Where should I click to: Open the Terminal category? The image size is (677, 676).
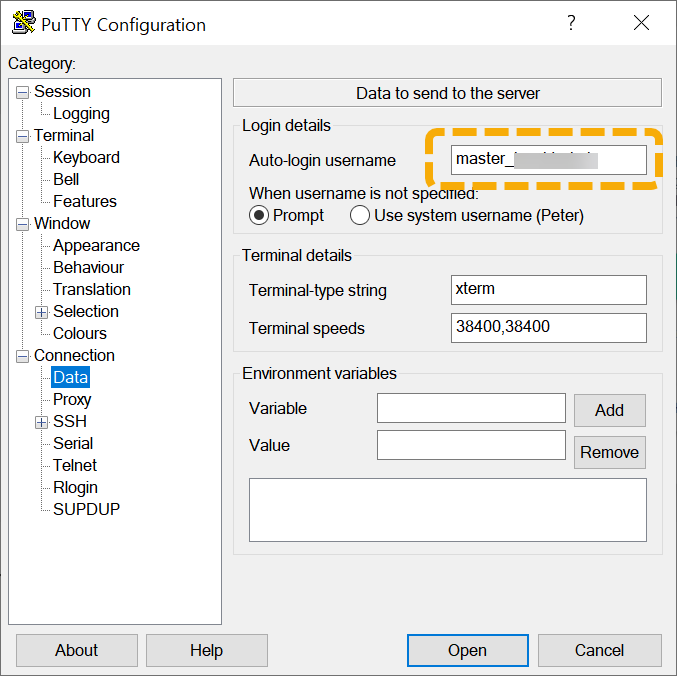(x=64, y=136)
